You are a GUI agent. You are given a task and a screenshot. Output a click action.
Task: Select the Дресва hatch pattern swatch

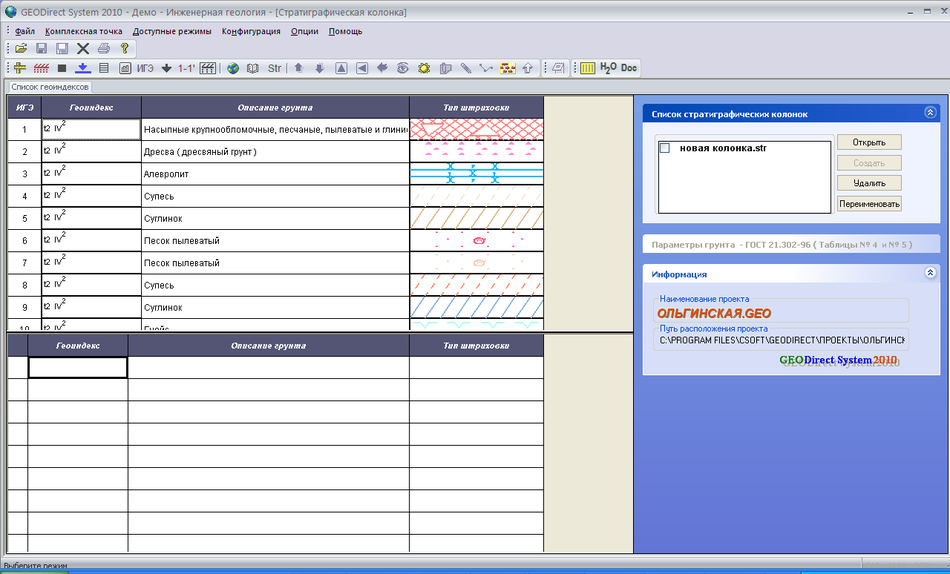click(x=476, y=152)
